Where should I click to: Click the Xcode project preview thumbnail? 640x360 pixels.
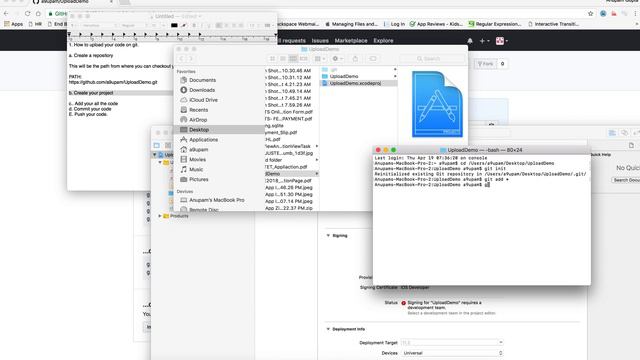[437, 104]
